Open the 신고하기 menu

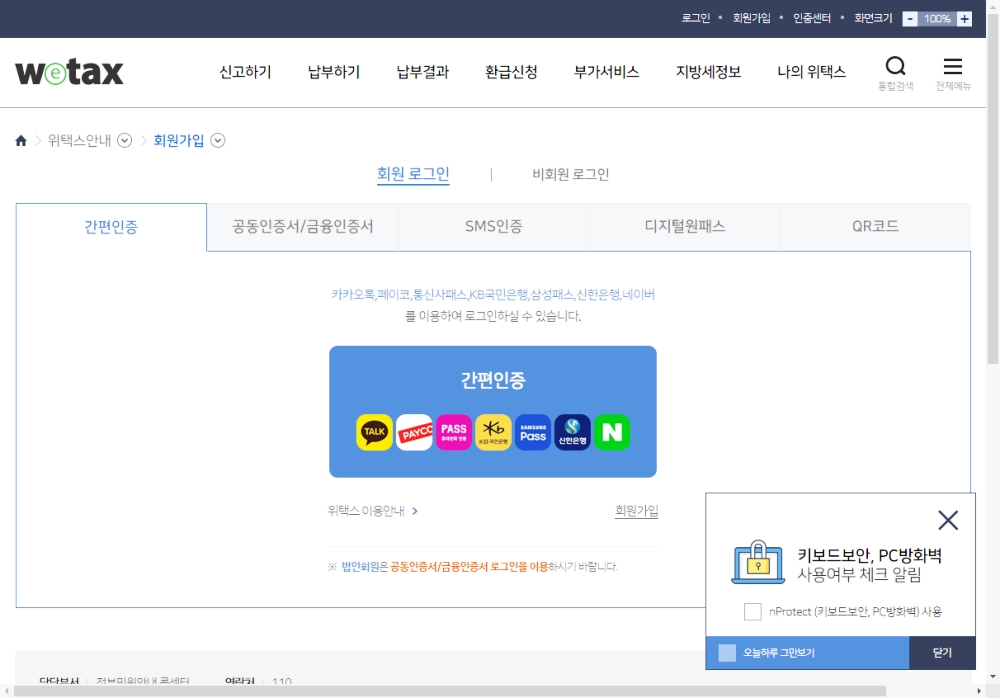pyautogui.click(x=245, y=72)
